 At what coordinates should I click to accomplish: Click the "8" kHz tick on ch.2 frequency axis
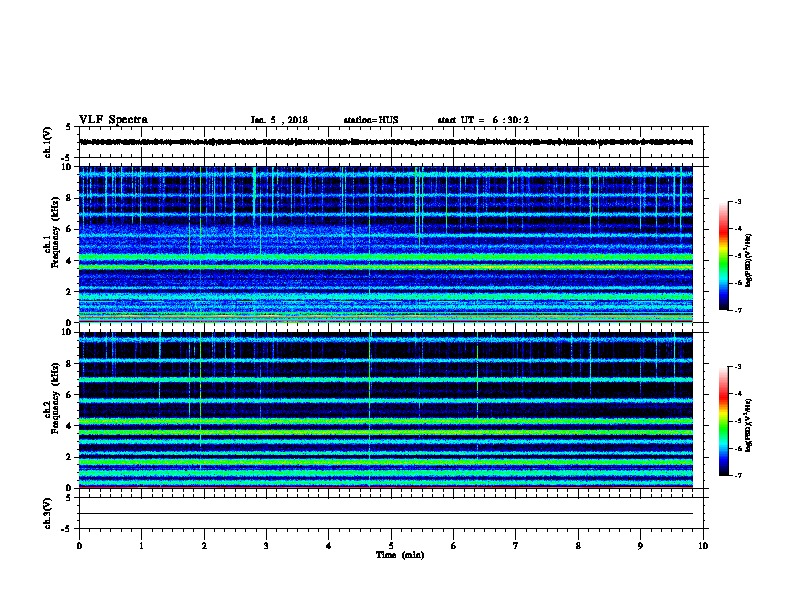(70, 364)
